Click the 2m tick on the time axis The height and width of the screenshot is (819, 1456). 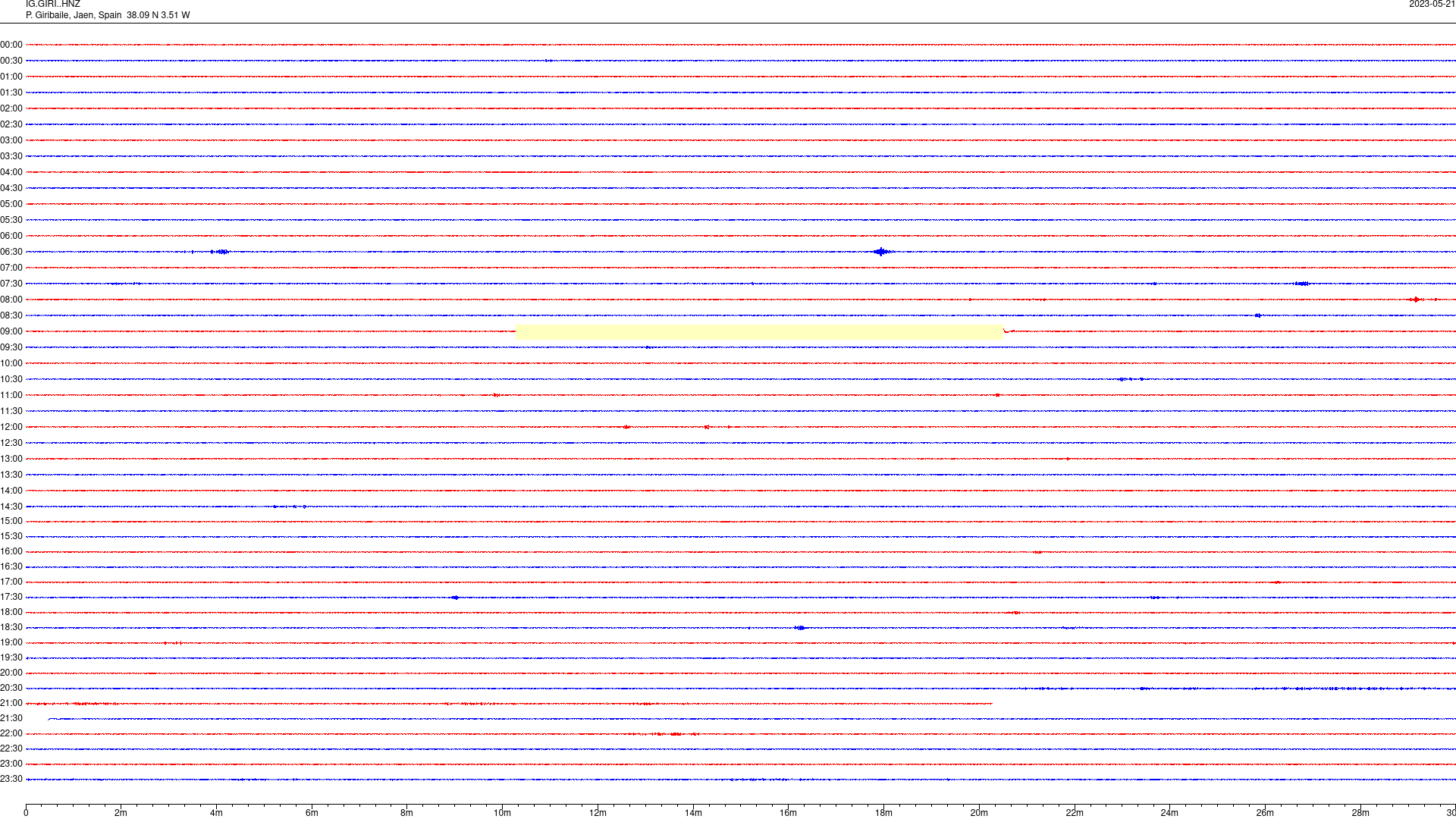[x=121, y=813]
